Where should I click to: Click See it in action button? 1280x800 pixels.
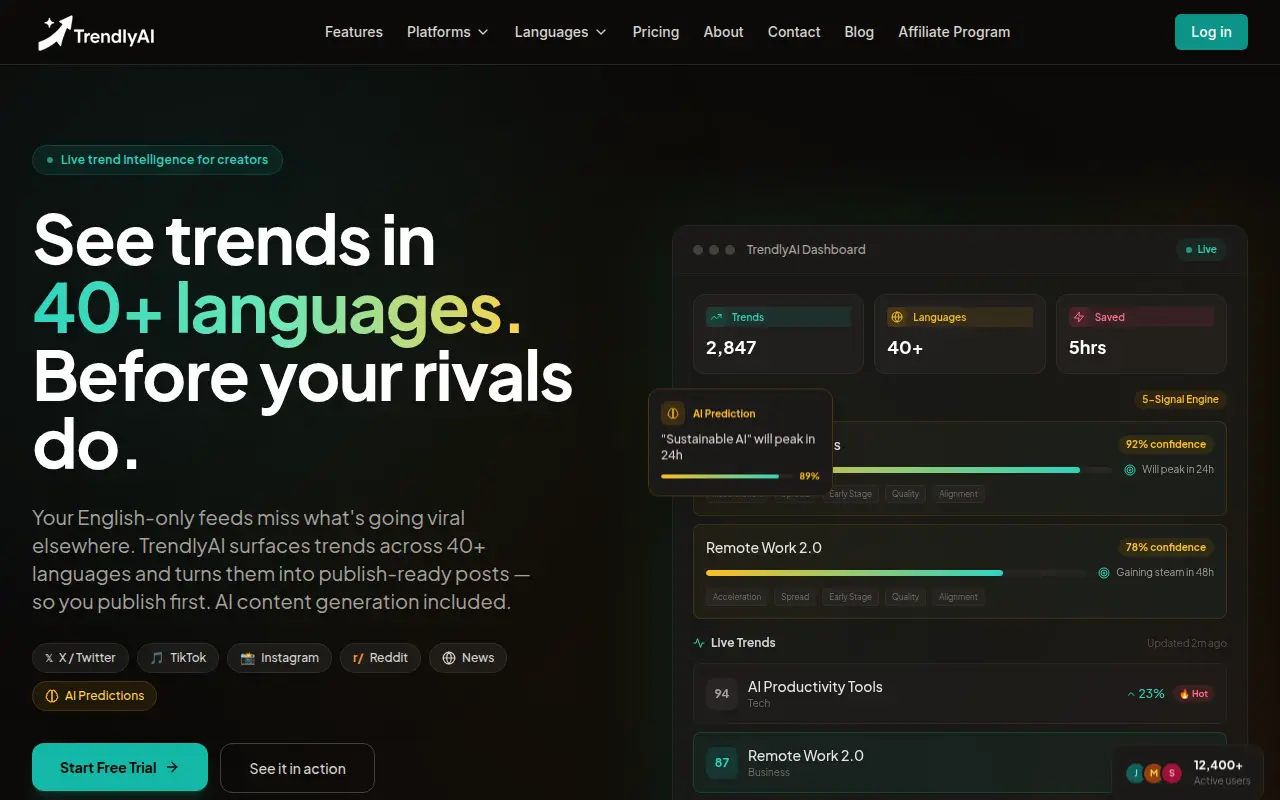coord(297,768)
